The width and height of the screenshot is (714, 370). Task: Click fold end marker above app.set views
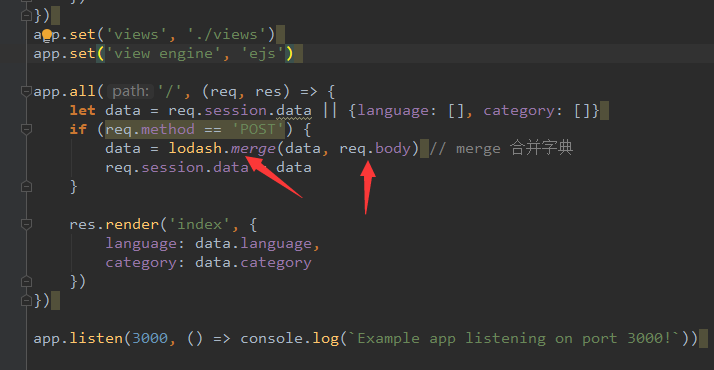tap(26, 15)
